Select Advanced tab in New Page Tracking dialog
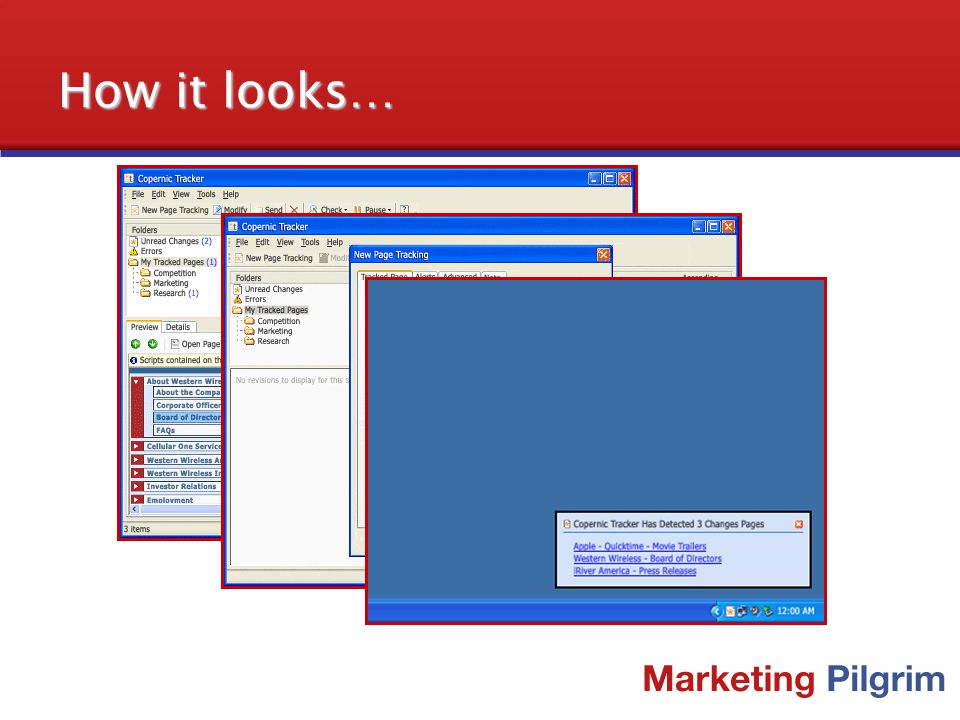This screenshot has height=720, width=960. (x=460, y=276)
